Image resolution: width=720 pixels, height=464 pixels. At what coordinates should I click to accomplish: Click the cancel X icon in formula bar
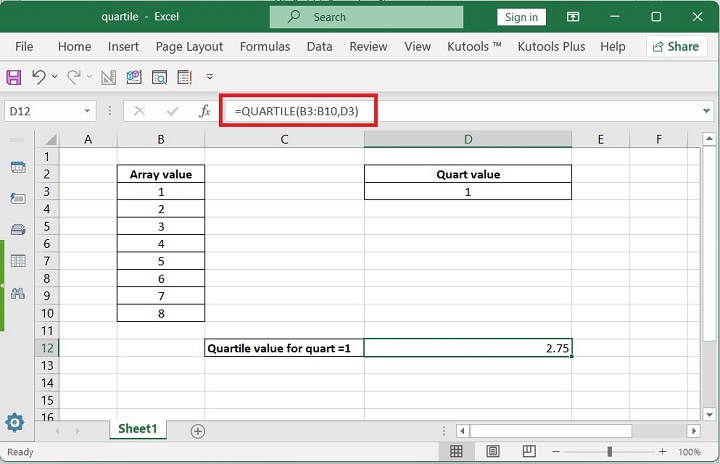(139, 111)
